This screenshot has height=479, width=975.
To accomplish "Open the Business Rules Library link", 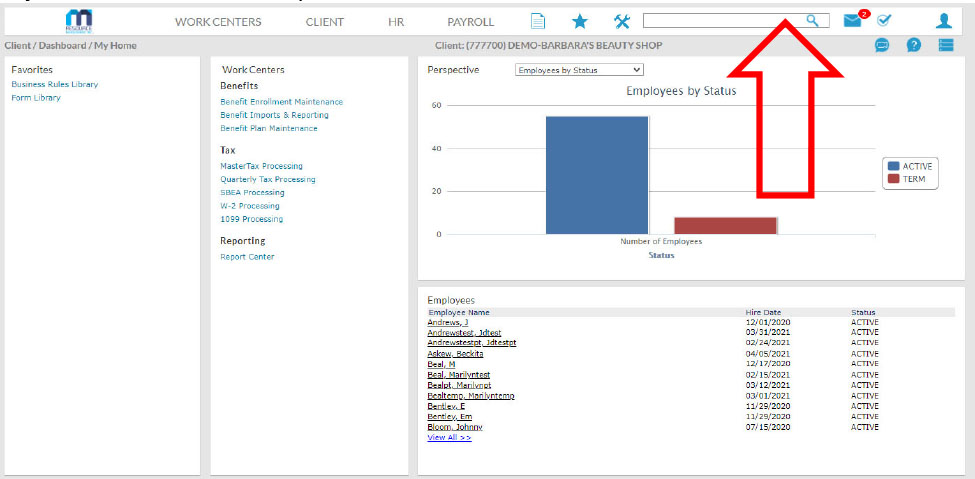I will coord(54,84).
